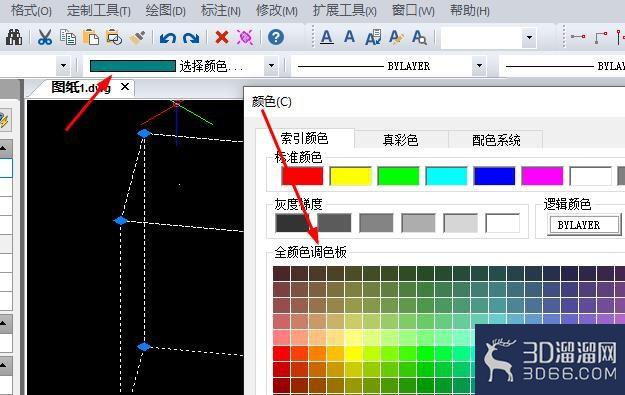
Task: Click the linear dimension icon
Action: pyautogui.click(x=578, y=37)
